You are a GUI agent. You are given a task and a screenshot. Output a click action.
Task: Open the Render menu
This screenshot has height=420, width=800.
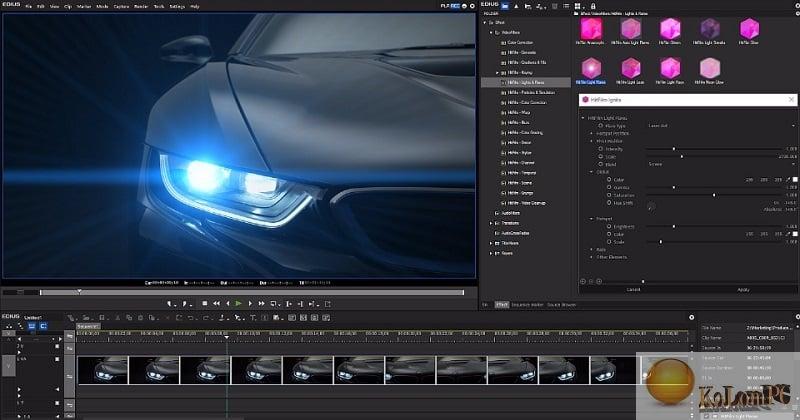[x=141, y=7]
